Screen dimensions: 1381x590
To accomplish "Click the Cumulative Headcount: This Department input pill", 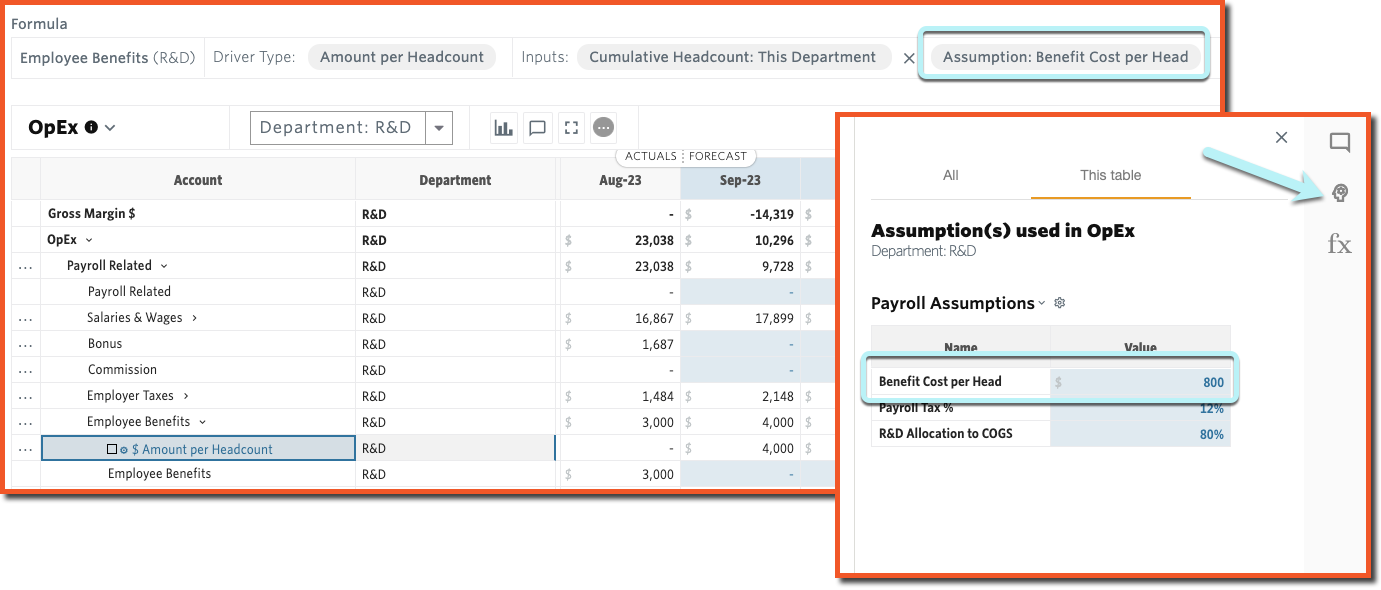I will click(x=733, y=57).
